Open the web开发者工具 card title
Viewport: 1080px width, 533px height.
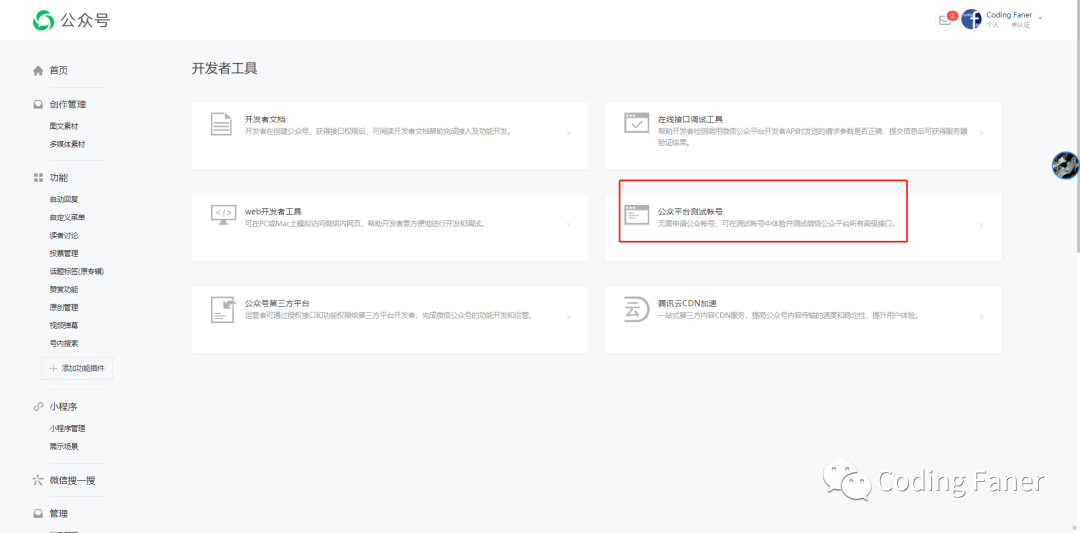click(x=273, y=211)
